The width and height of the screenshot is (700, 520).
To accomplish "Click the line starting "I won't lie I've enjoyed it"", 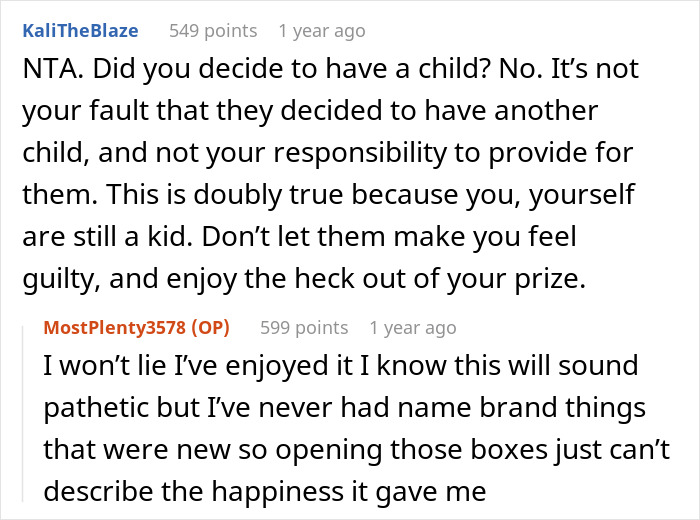I will coord(340,367).
